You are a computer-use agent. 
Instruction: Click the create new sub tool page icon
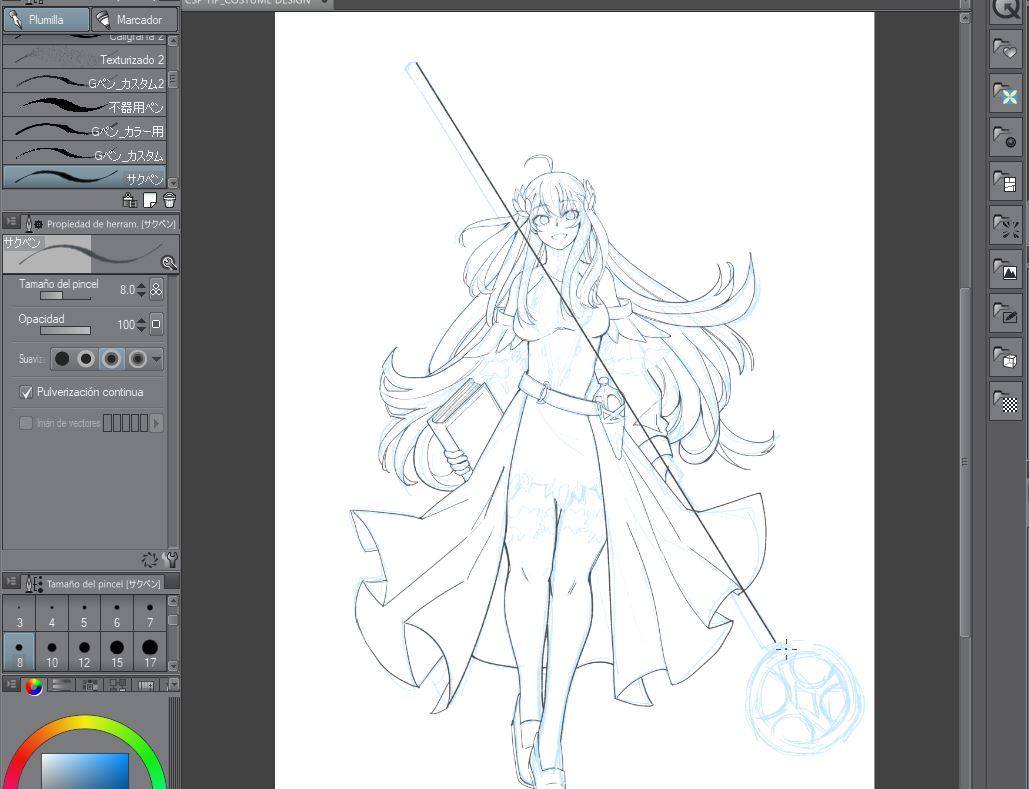click(x=150, y=200)
